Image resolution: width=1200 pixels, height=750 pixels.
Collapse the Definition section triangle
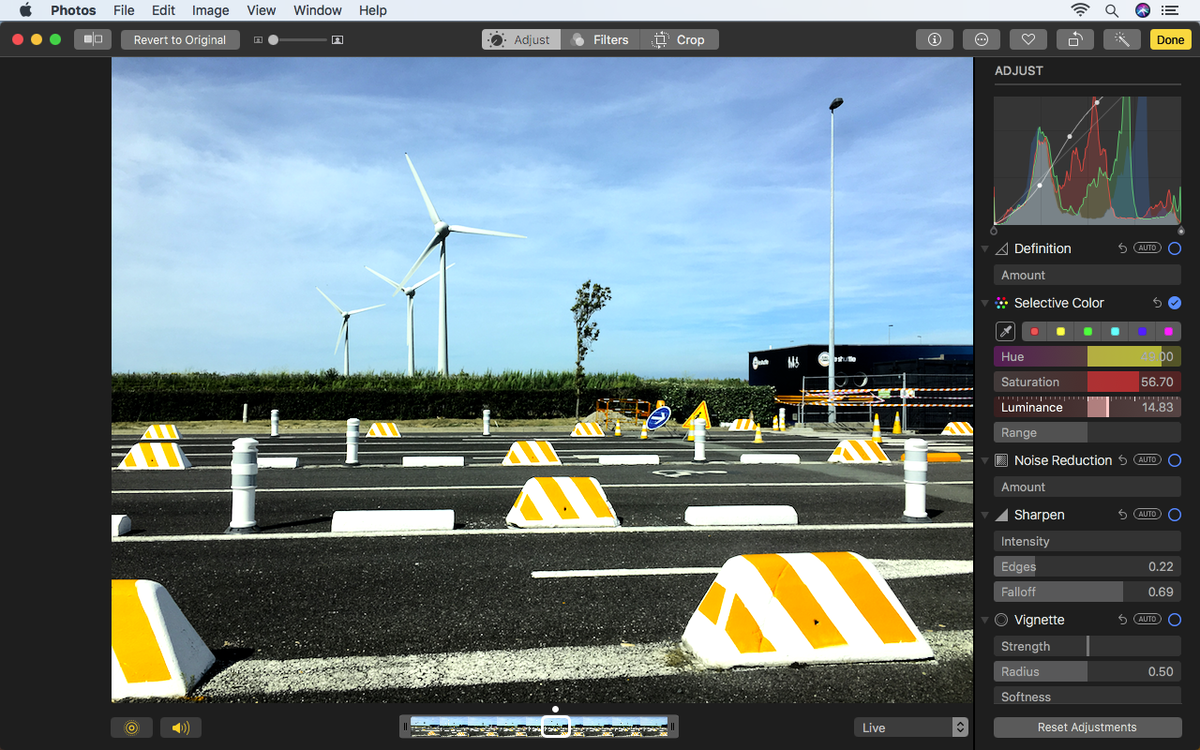point(984,248)
